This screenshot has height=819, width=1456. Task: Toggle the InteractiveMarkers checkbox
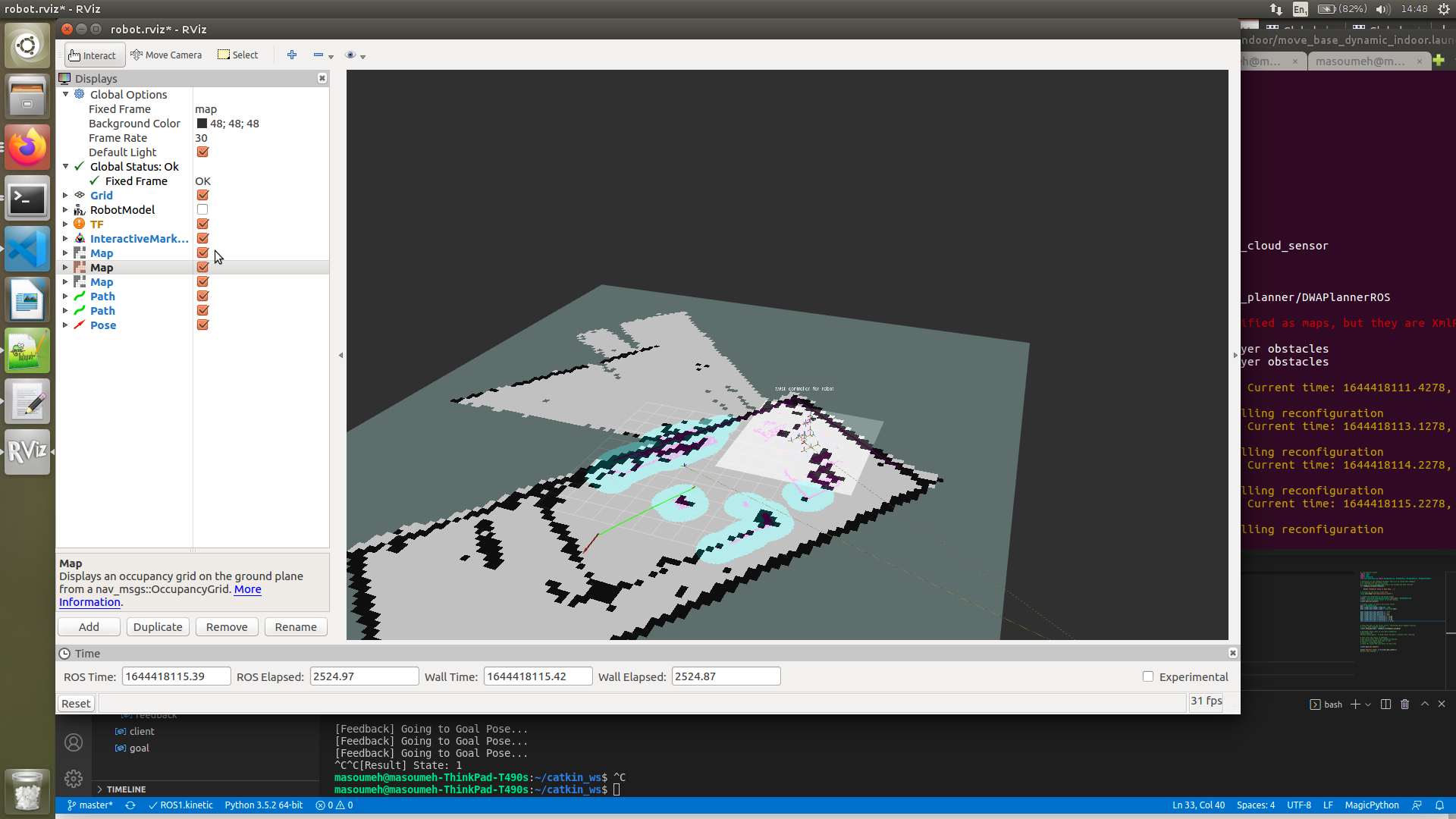202,238
